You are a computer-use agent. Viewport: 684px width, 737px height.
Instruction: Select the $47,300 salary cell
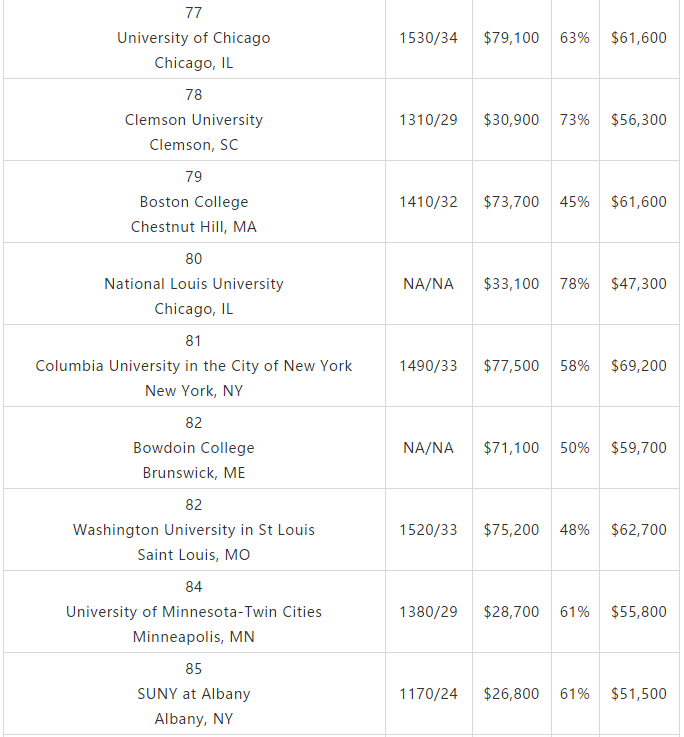point(639,284)
